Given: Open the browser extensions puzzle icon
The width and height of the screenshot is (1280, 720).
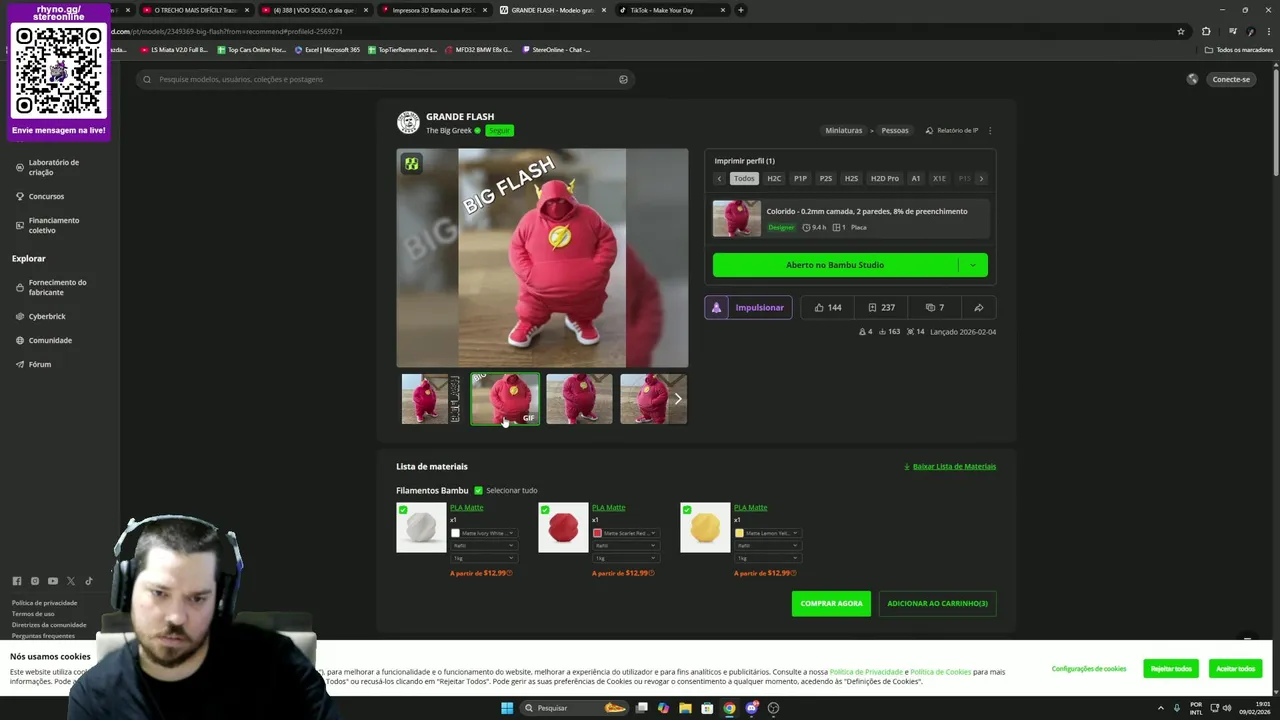Looking at the screenshot, I should click(x=1206, y=31).
